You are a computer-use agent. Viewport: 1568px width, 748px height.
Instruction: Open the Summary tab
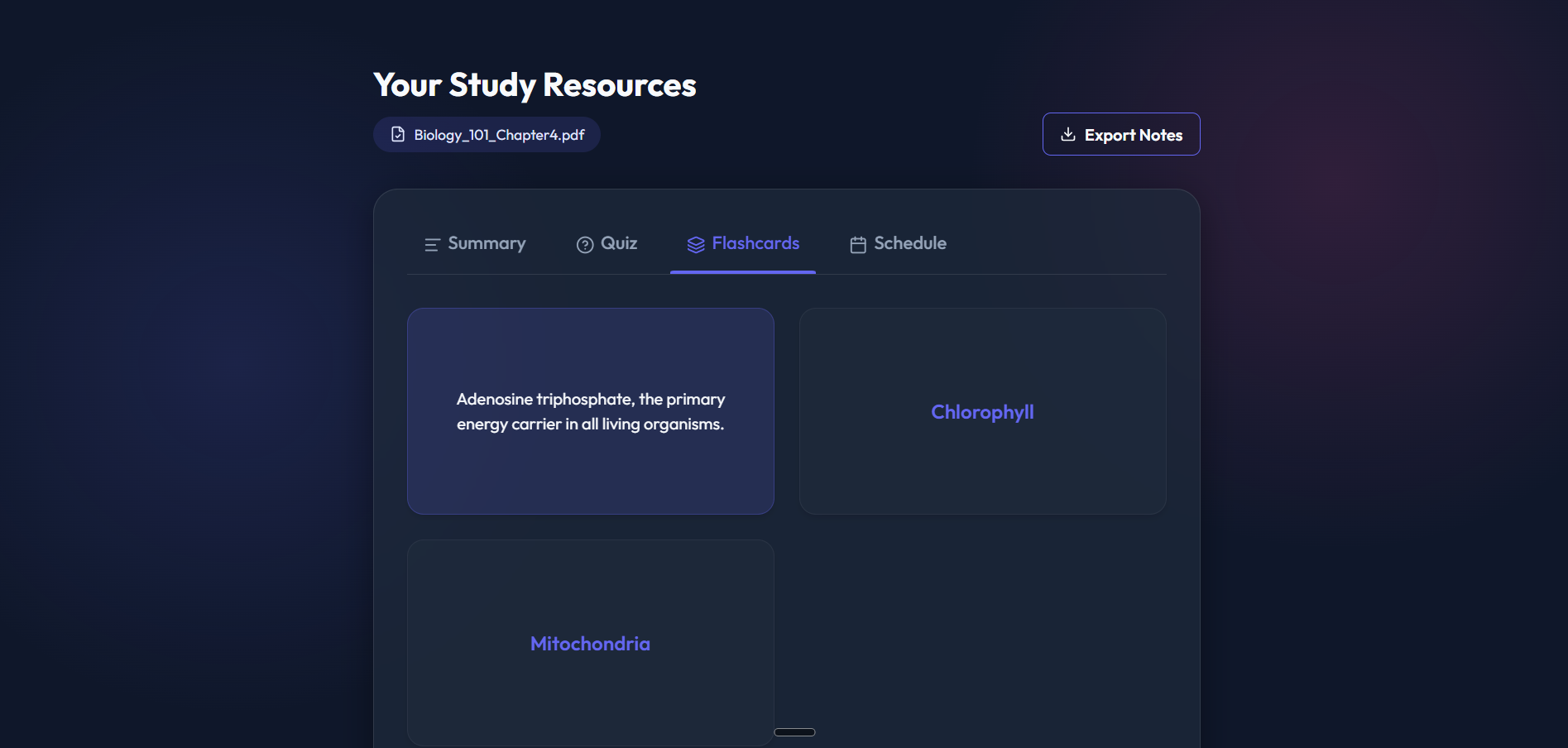[x=475, y=244]
